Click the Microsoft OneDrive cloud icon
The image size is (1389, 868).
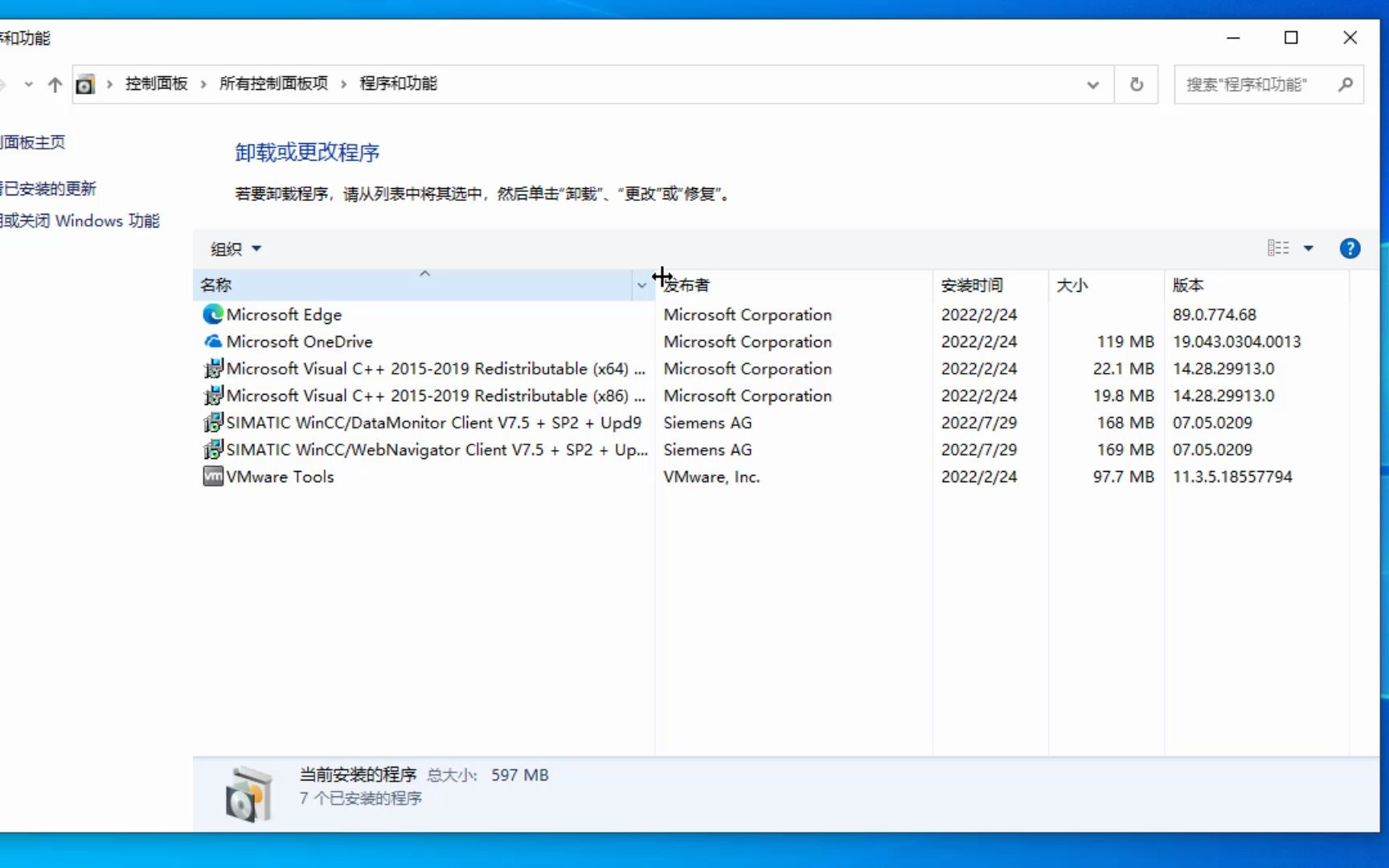coord(213,342)
